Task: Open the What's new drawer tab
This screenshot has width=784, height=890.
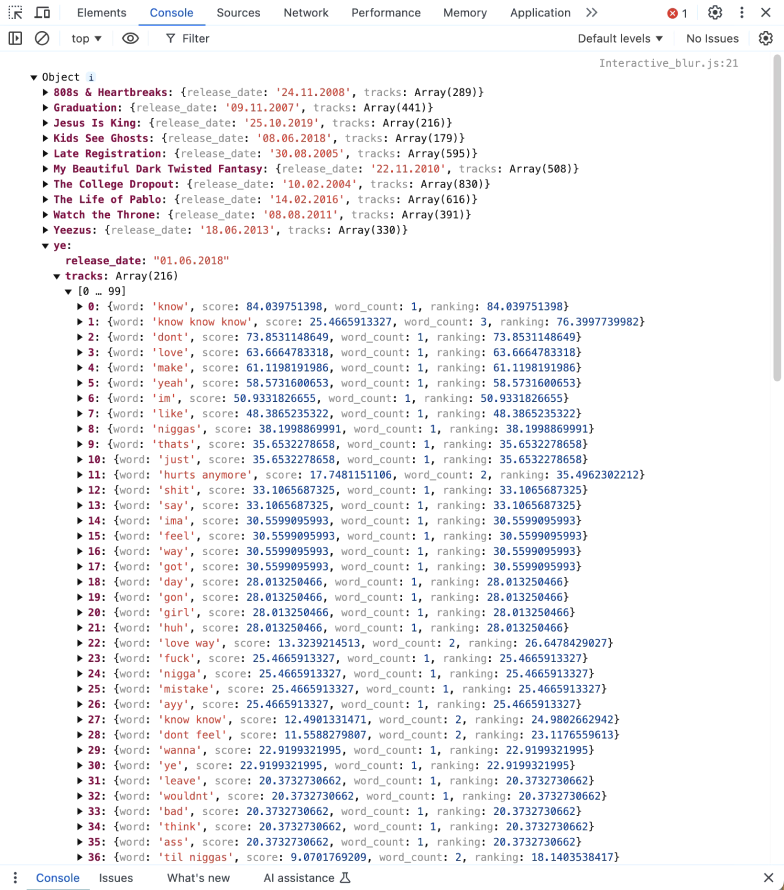Action: click(198, 878)
